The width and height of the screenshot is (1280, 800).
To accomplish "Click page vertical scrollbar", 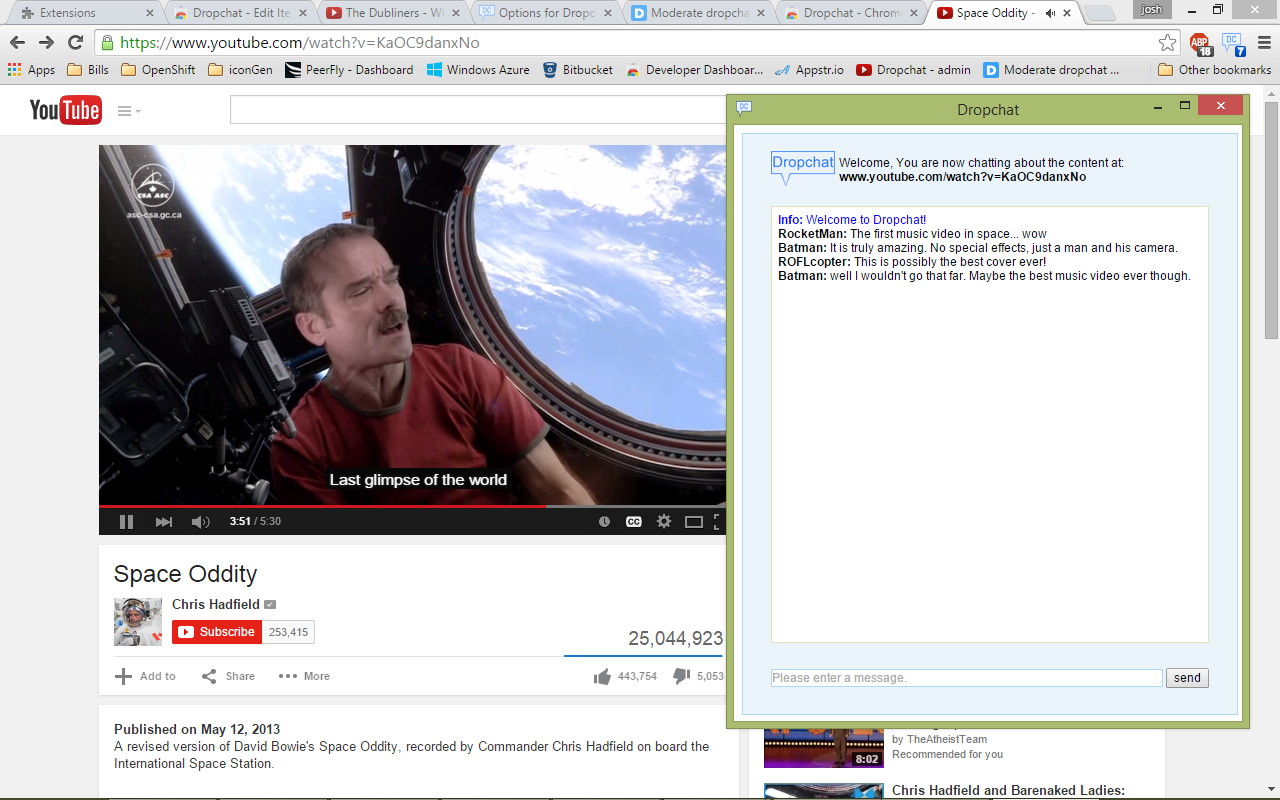I will coord(1271,220).
